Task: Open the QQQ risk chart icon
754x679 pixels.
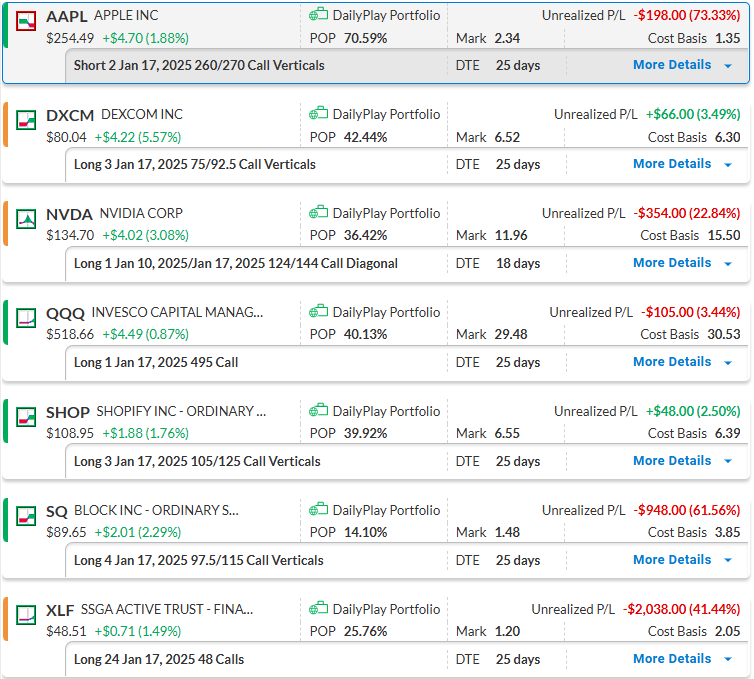Action: click(26, 318)
